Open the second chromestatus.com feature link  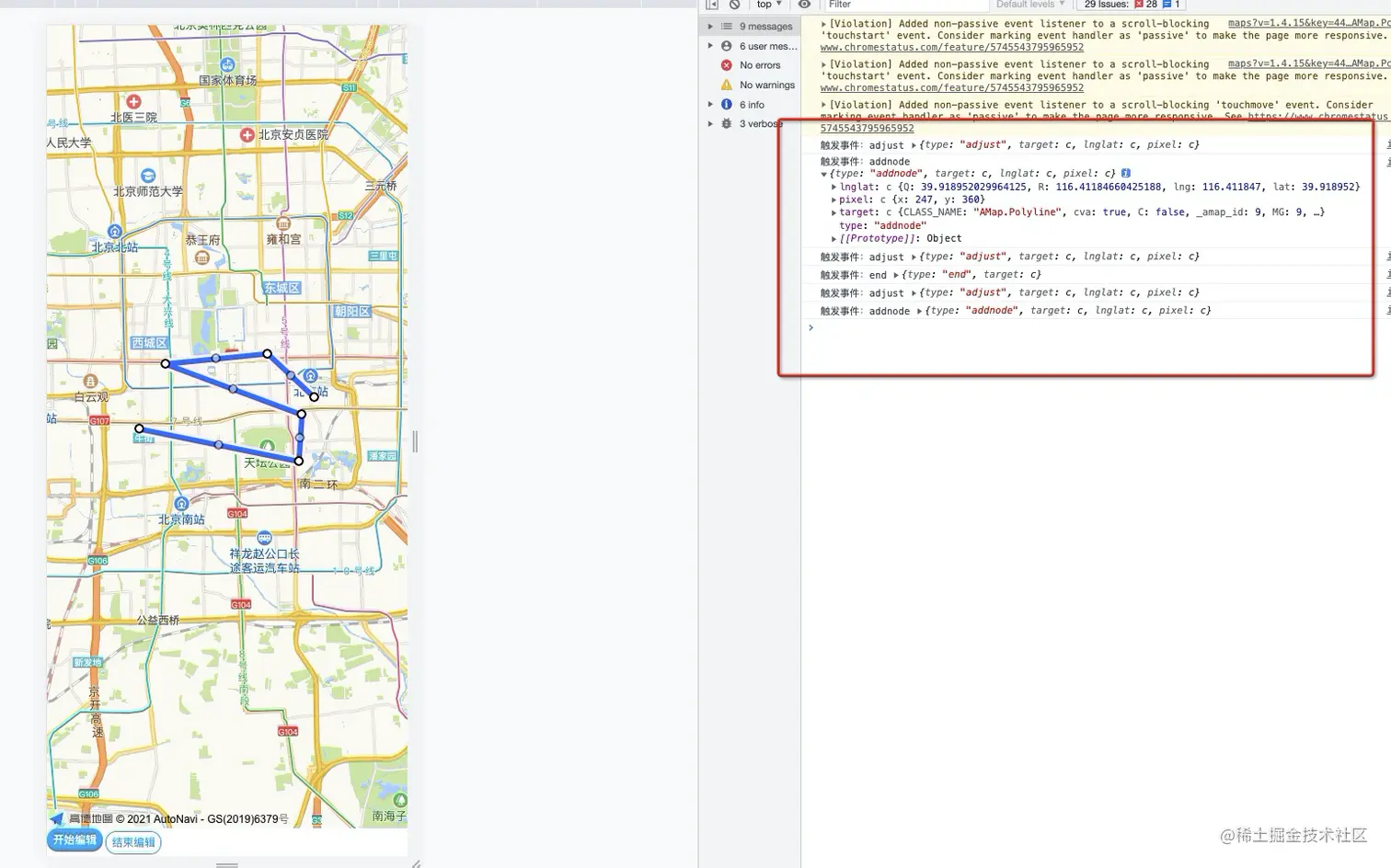(x=952, y=88)
